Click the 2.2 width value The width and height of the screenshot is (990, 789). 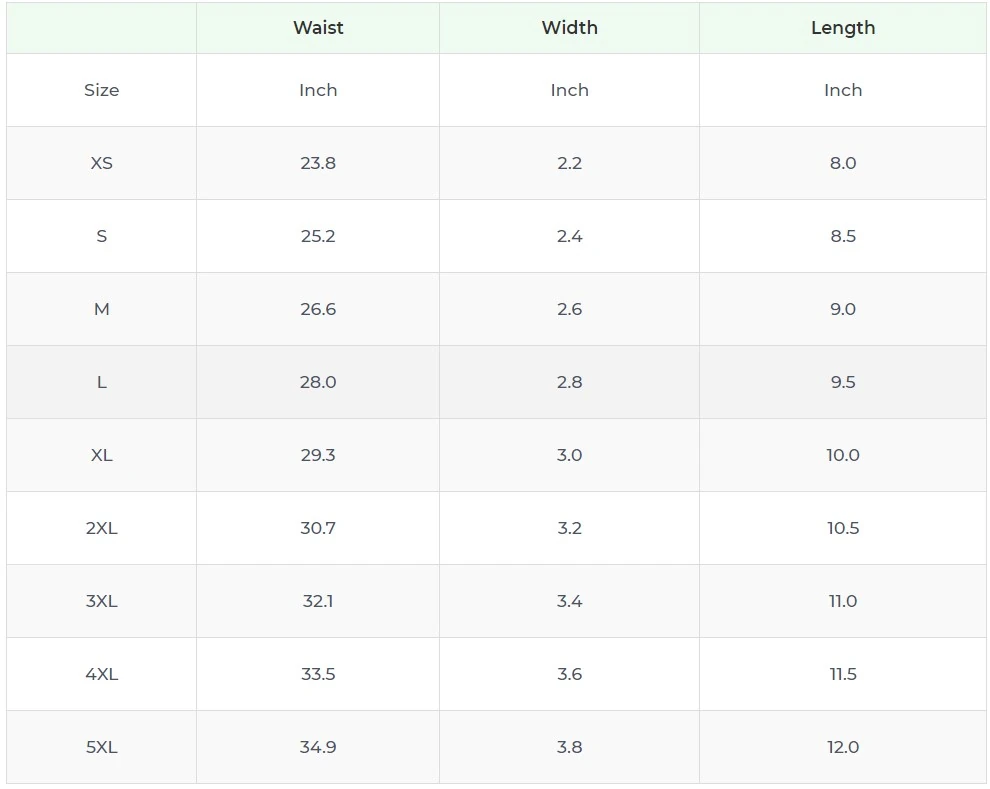tap(569, 163)
